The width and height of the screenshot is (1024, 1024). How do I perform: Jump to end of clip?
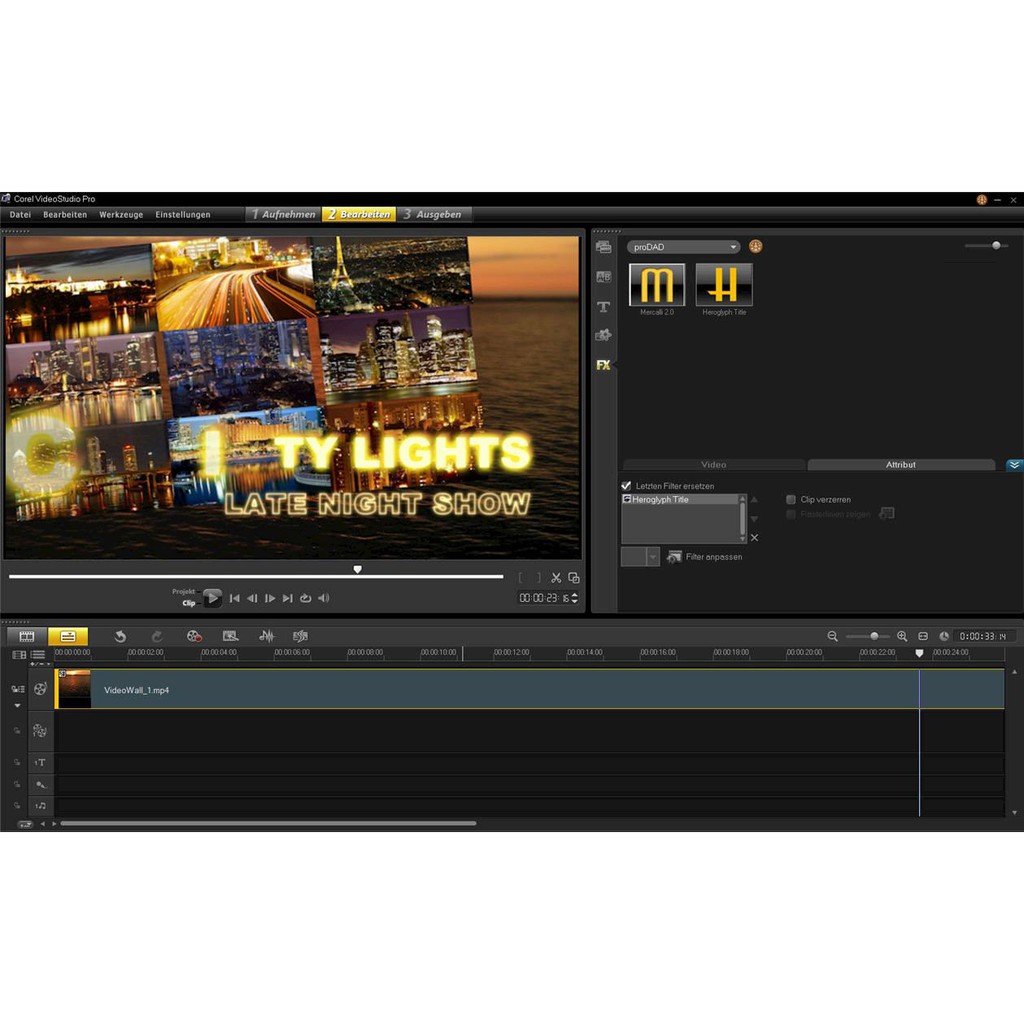[287, 598]
